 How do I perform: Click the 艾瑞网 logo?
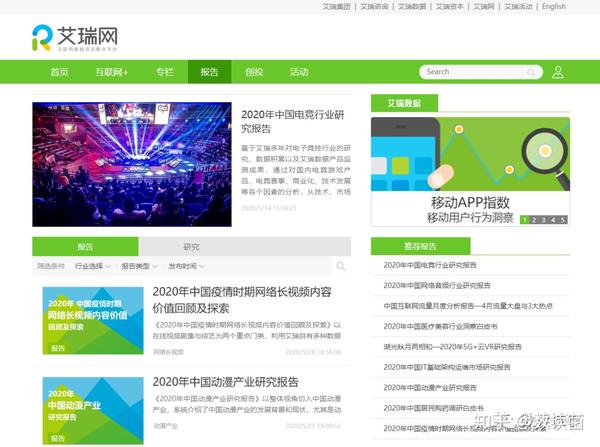pos(75,38)
